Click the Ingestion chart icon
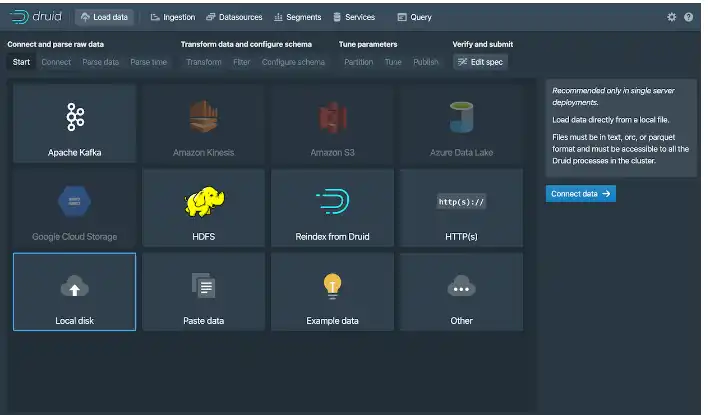This screenshot has width=708, height=415. (x=155, y=17)
